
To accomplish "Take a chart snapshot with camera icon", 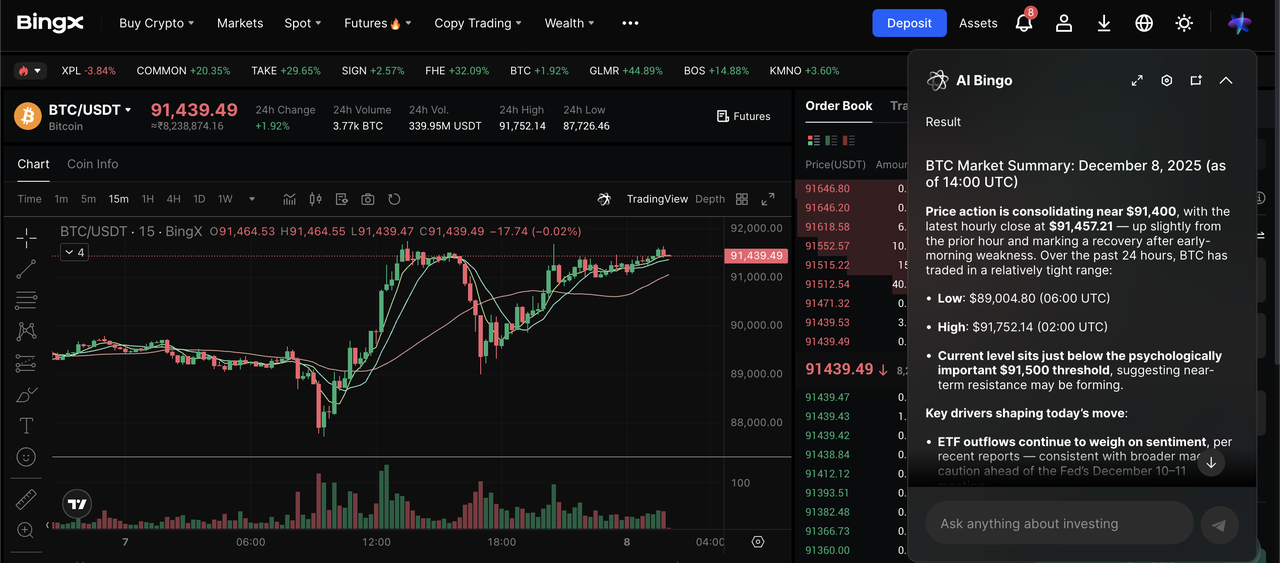I will pyautogui.click(x=368, y=199).
